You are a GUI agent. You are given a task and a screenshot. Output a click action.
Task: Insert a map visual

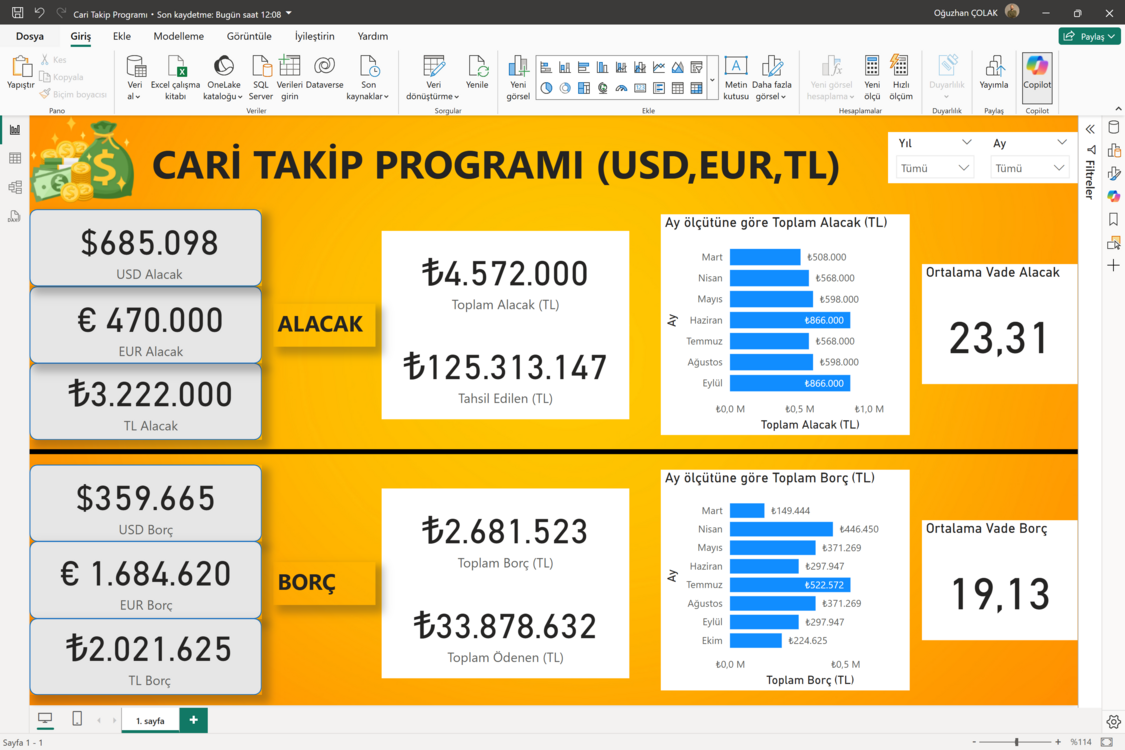[x=603, y=88]
